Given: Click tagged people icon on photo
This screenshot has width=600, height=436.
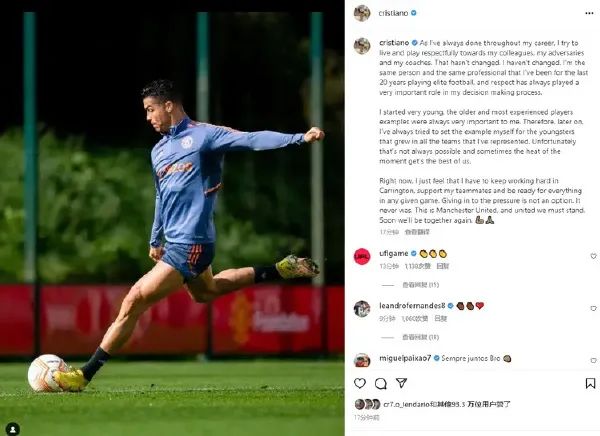Looking at the screenshot, I should [13, 429].
